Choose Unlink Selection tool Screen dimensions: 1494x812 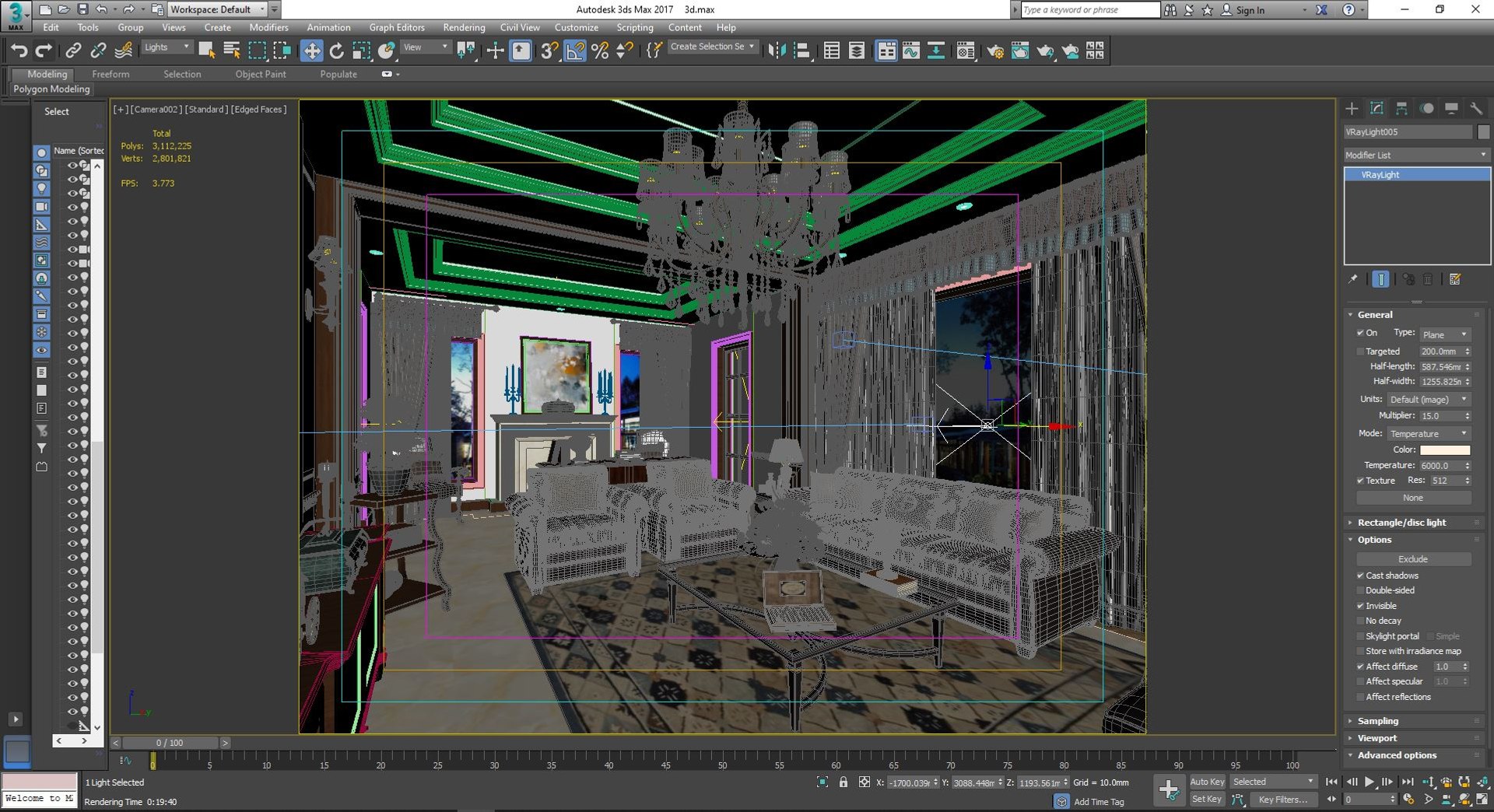click(98, 51)
